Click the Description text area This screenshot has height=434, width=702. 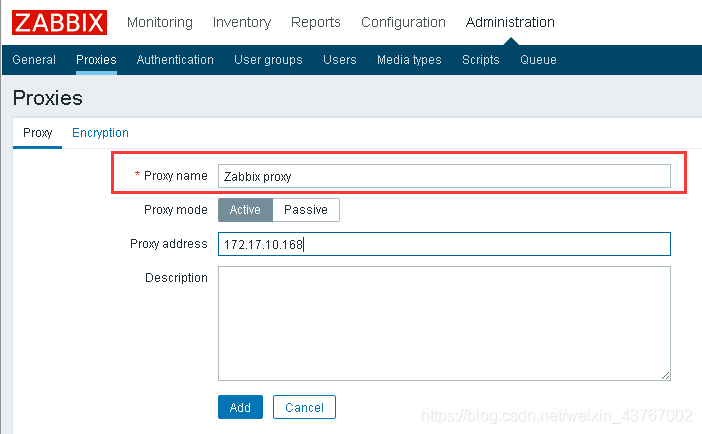444,323
